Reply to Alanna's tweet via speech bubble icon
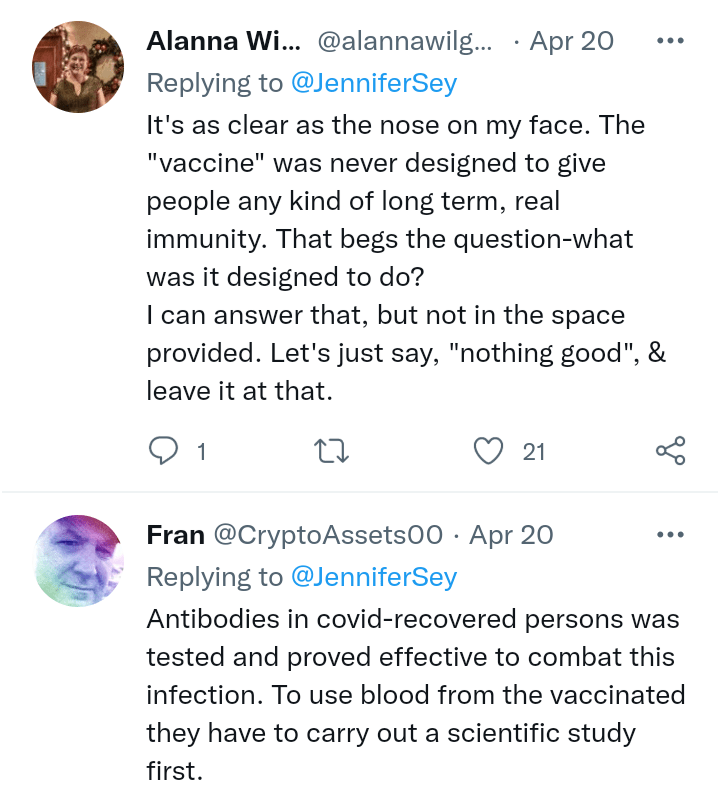This screenshot has height=805, width=720. (x=163, y=452)
